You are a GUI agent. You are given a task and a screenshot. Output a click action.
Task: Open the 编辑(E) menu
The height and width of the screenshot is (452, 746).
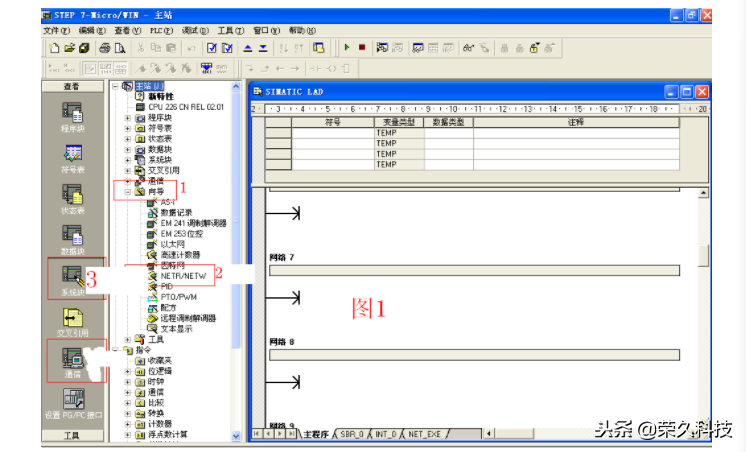point(92,30)
